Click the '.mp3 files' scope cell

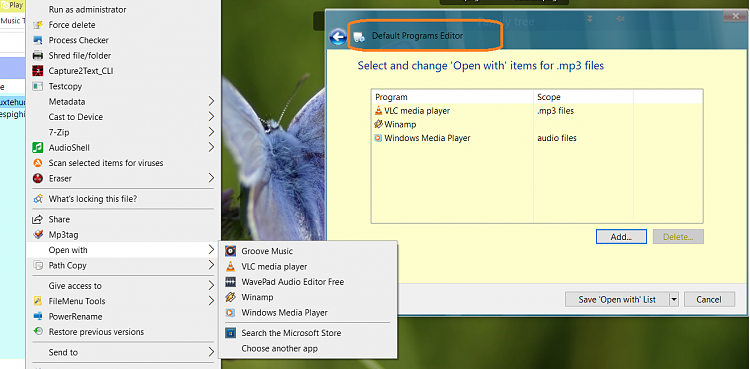pyautogui.click(x=555, y=111)
